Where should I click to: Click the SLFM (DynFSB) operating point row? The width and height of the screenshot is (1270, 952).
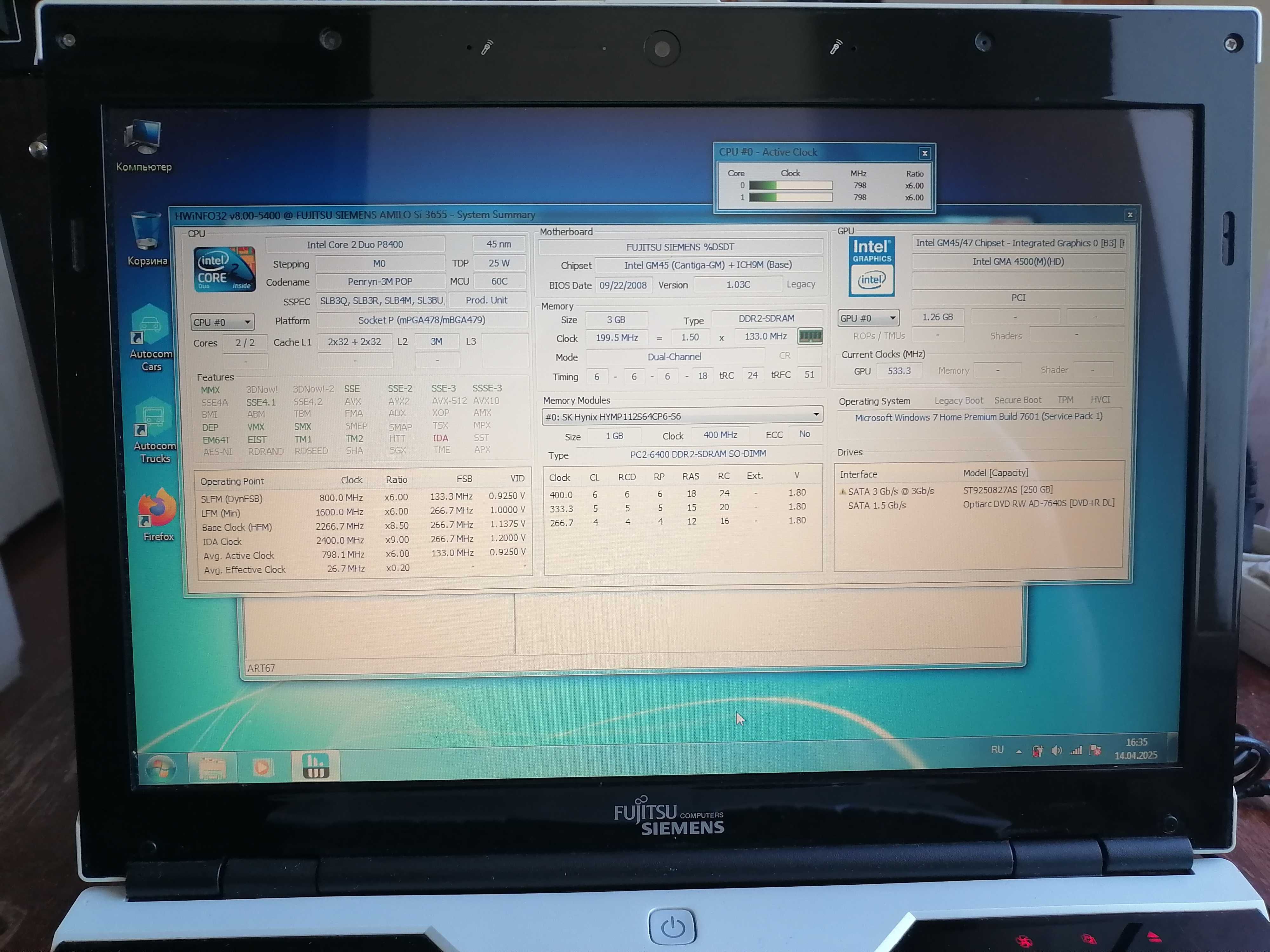[364, 497]
